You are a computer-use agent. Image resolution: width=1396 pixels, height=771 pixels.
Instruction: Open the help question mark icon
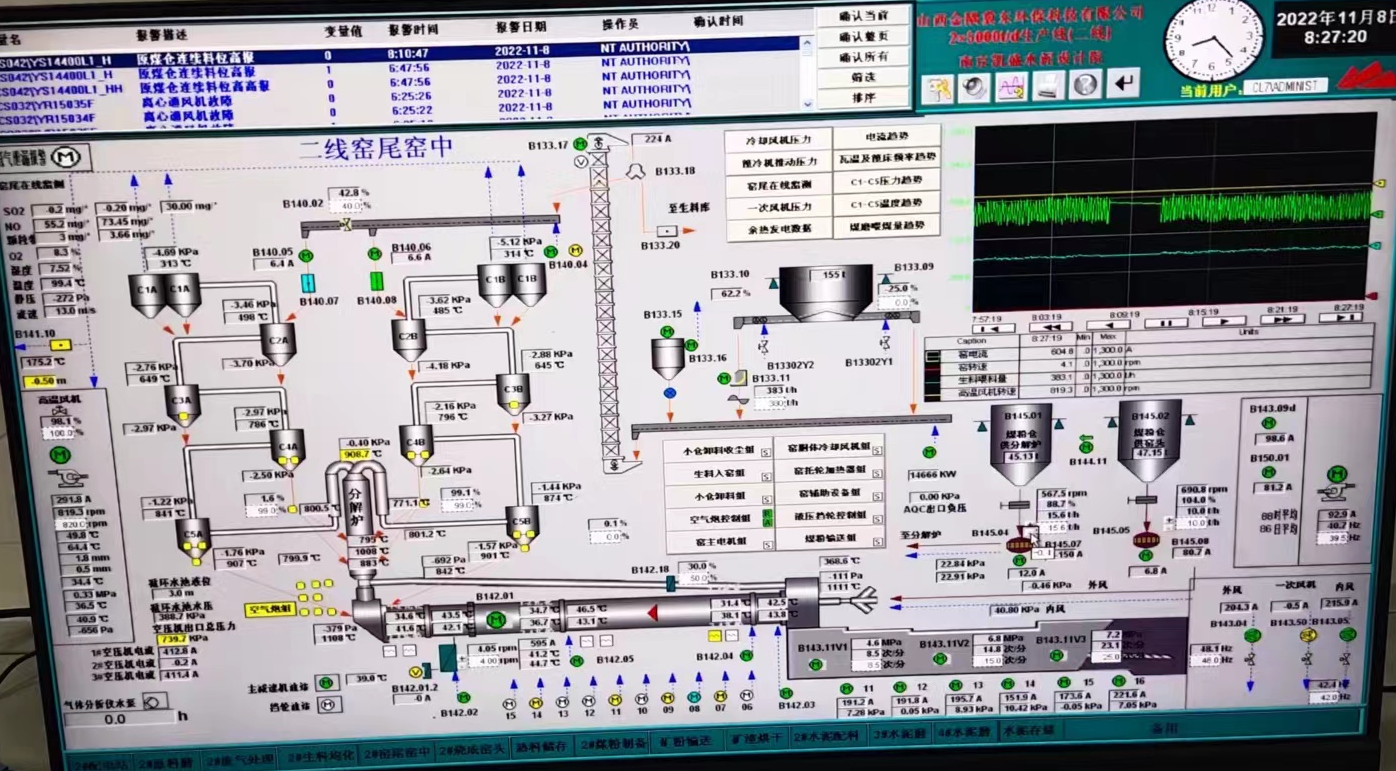[1085, 85]
